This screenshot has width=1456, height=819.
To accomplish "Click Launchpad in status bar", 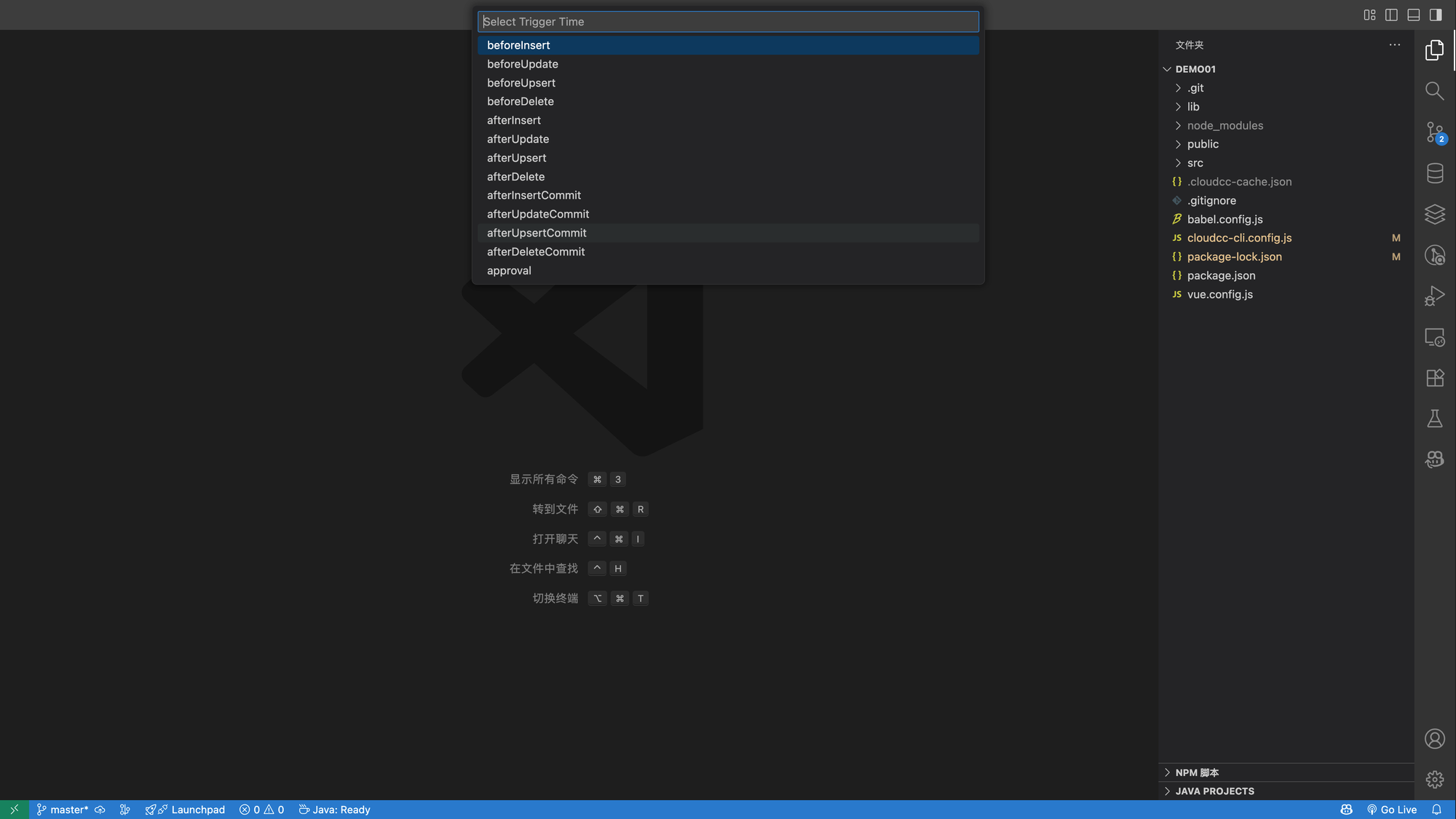I will [197, 810].
